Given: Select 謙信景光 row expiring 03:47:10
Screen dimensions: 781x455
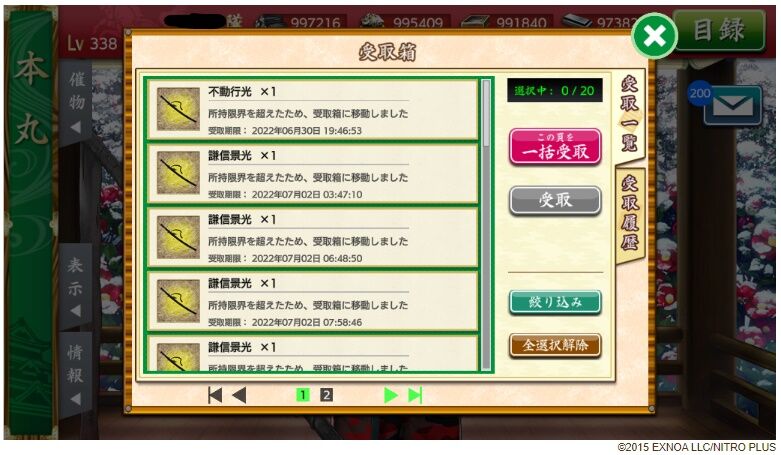Looking at the screenshot, I should (x=312, y=173).
